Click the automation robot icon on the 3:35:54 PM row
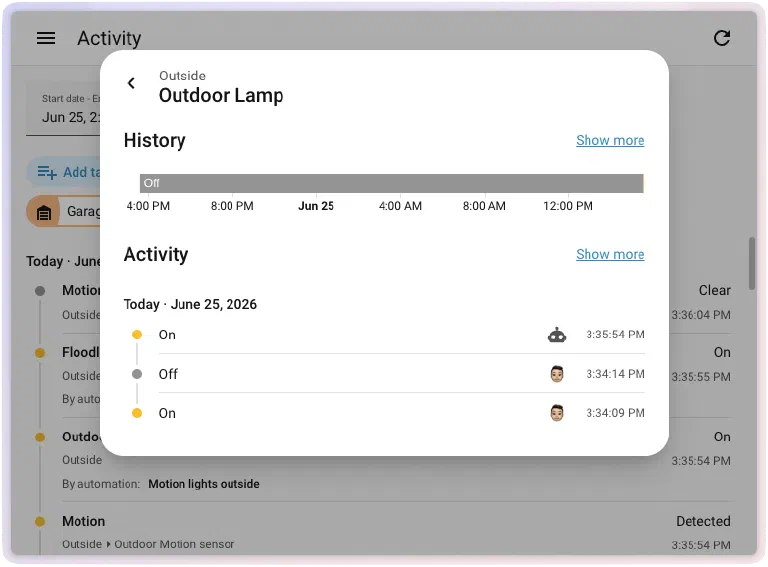 556,335
